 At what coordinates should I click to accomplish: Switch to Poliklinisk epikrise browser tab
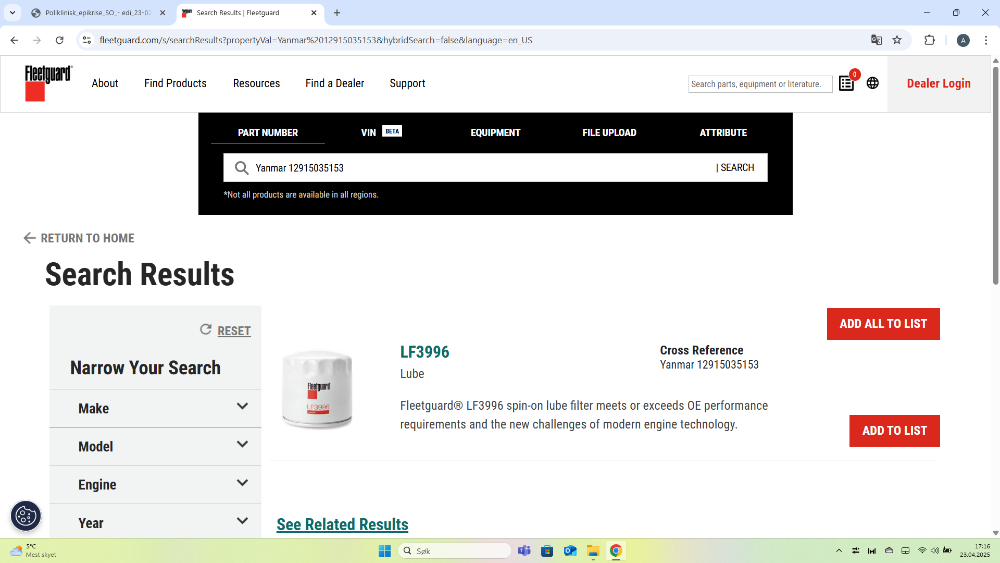(96, 13)
